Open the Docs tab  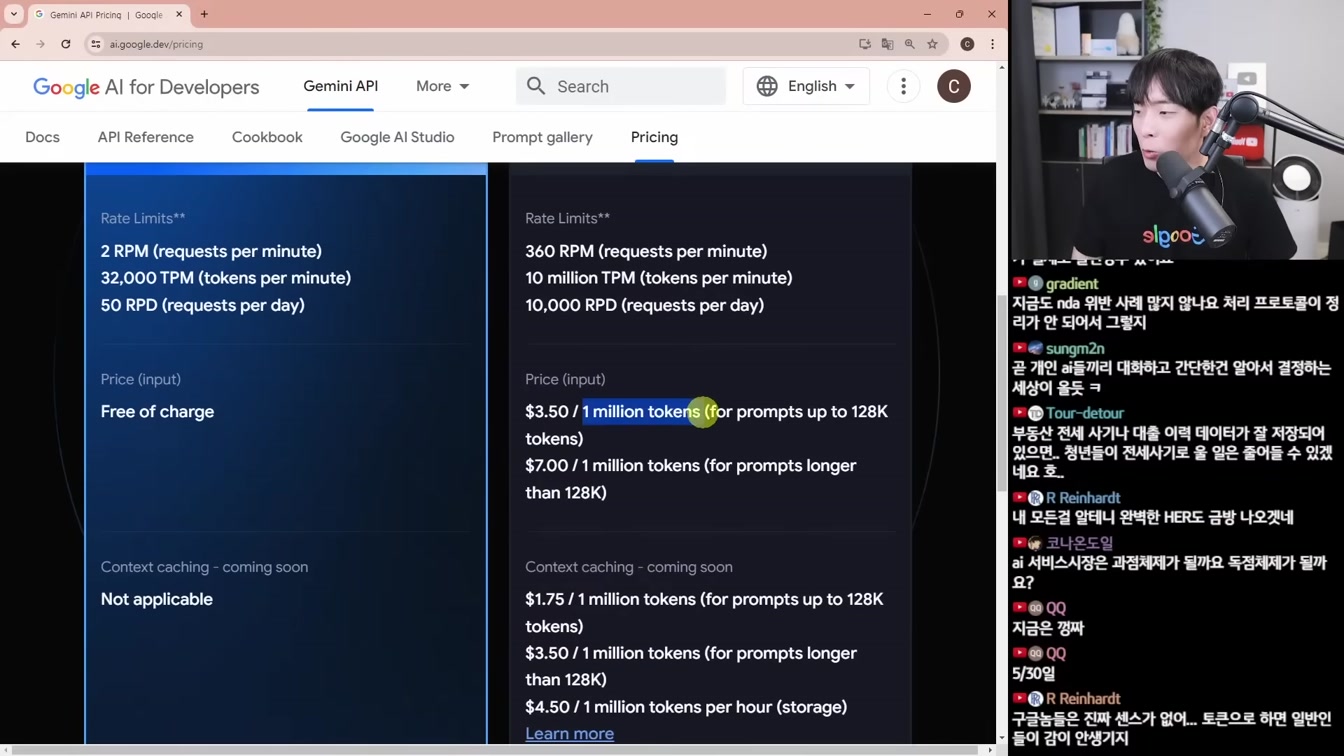pos(42,137)
